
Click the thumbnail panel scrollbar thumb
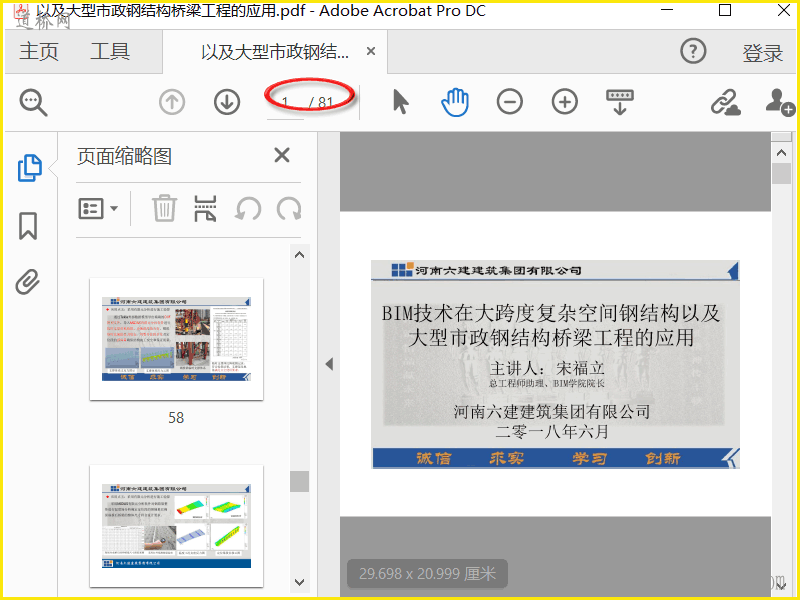[299, 481]
